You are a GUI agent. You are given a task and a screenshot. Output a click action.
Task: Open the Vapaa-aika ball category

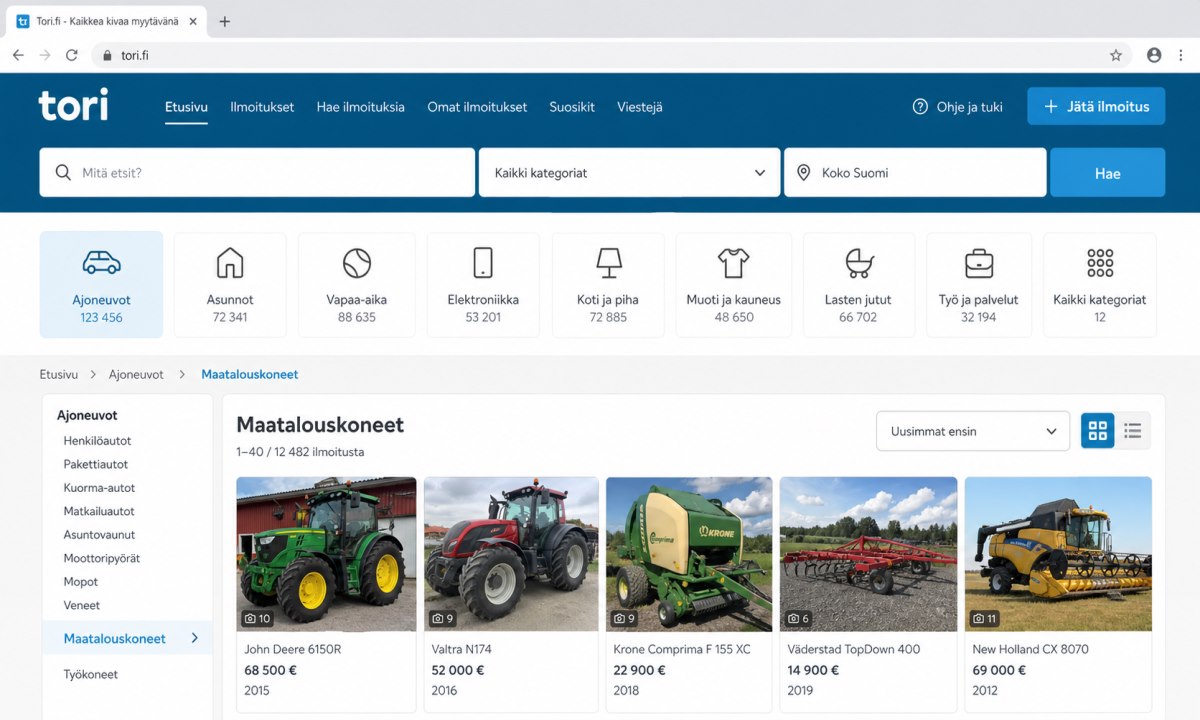click(356, 285)
